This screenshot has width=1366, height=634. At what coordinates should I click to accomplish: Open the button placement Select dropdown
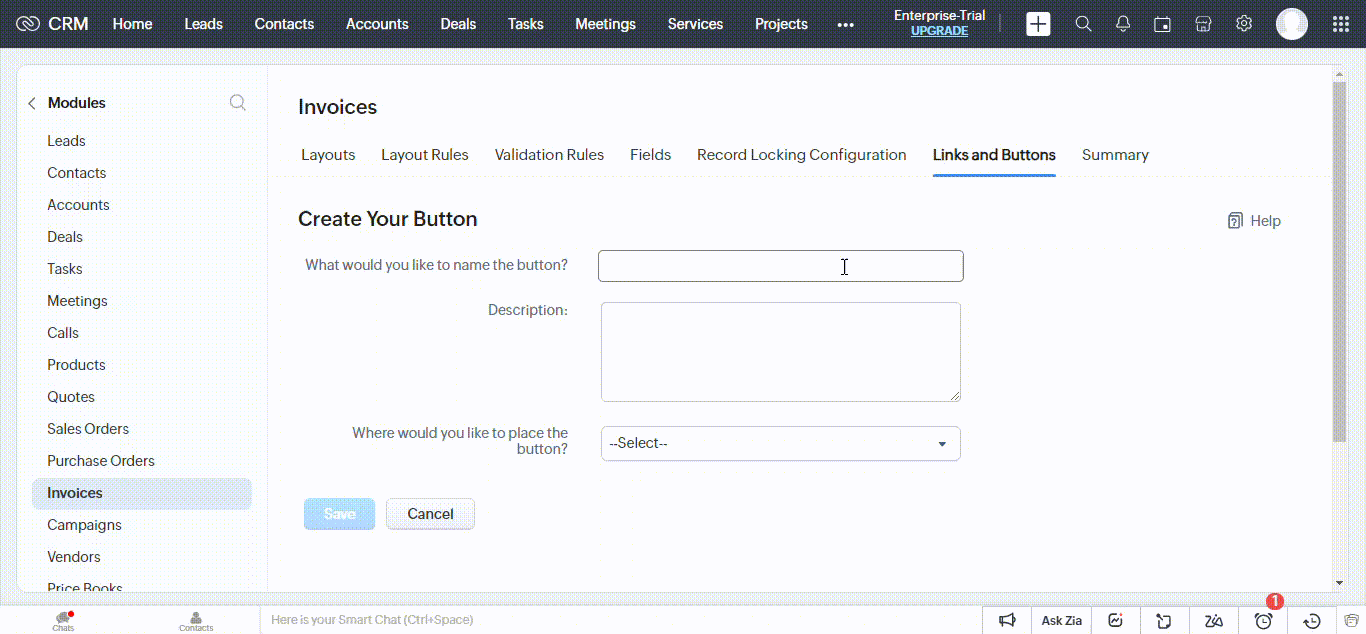tap(780, 443)
